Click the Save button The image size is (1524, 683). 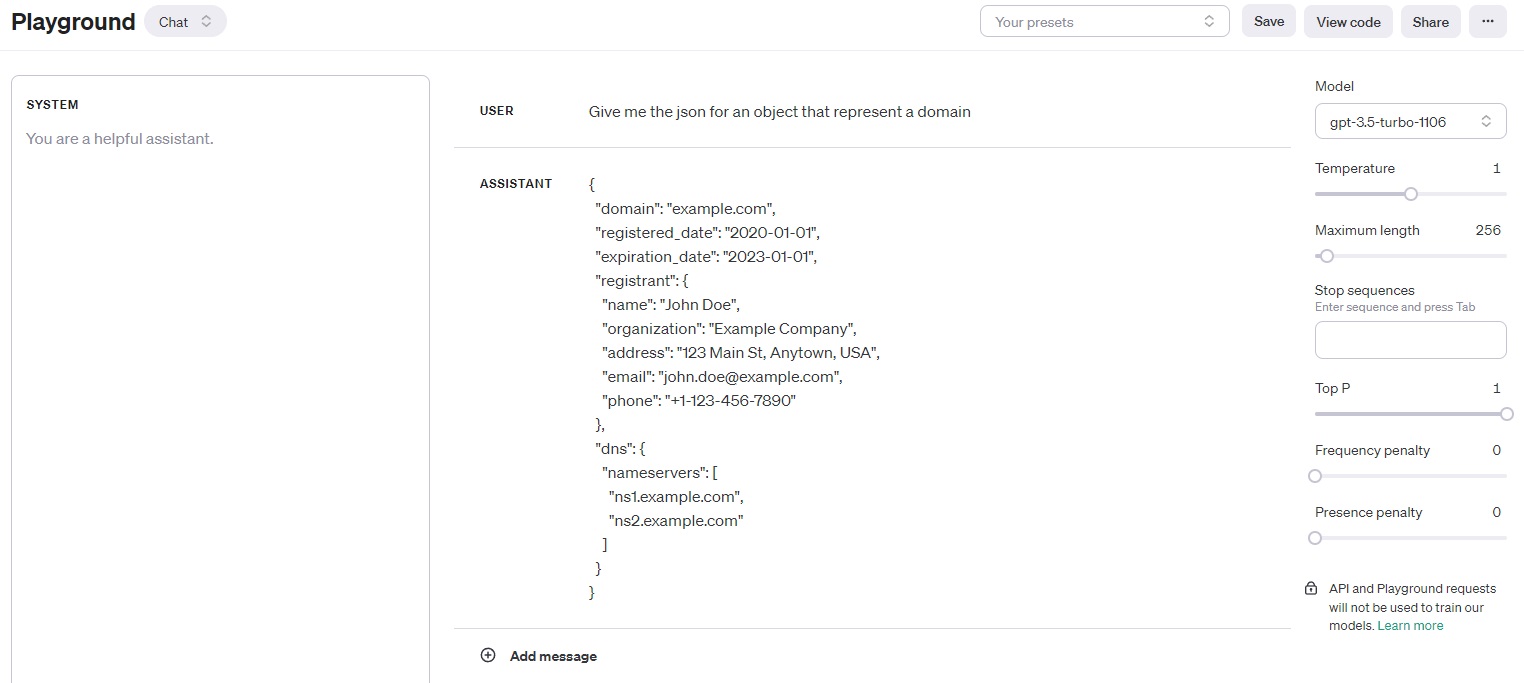coord(1268,22)
